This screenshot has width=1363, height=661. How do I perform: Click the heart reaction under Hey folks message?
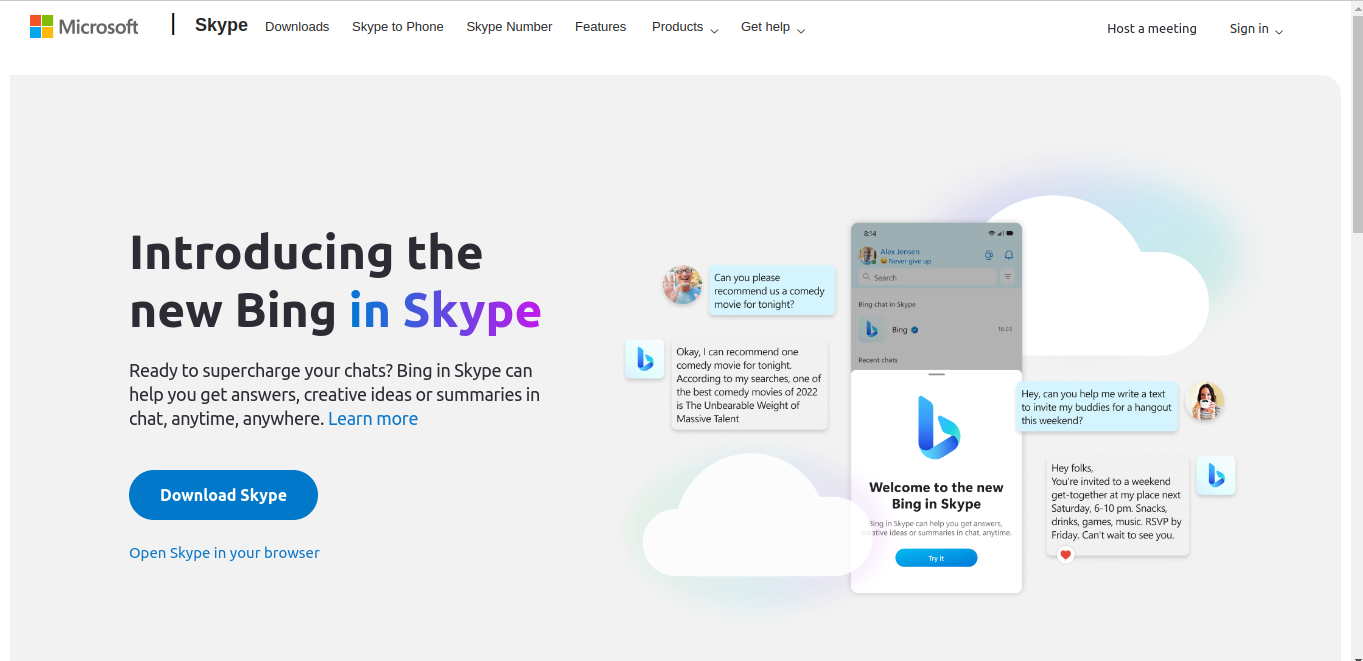point(1066,555)
